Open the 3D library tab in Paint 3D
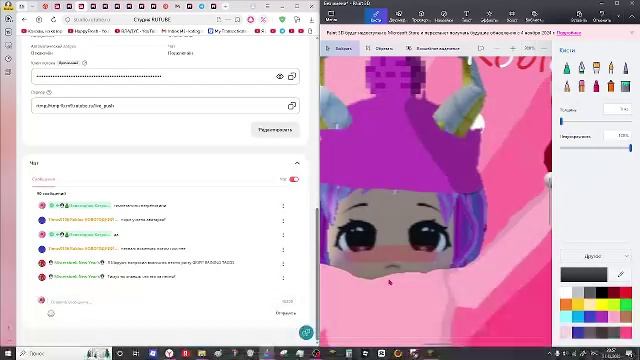 (x=534, y=16)
